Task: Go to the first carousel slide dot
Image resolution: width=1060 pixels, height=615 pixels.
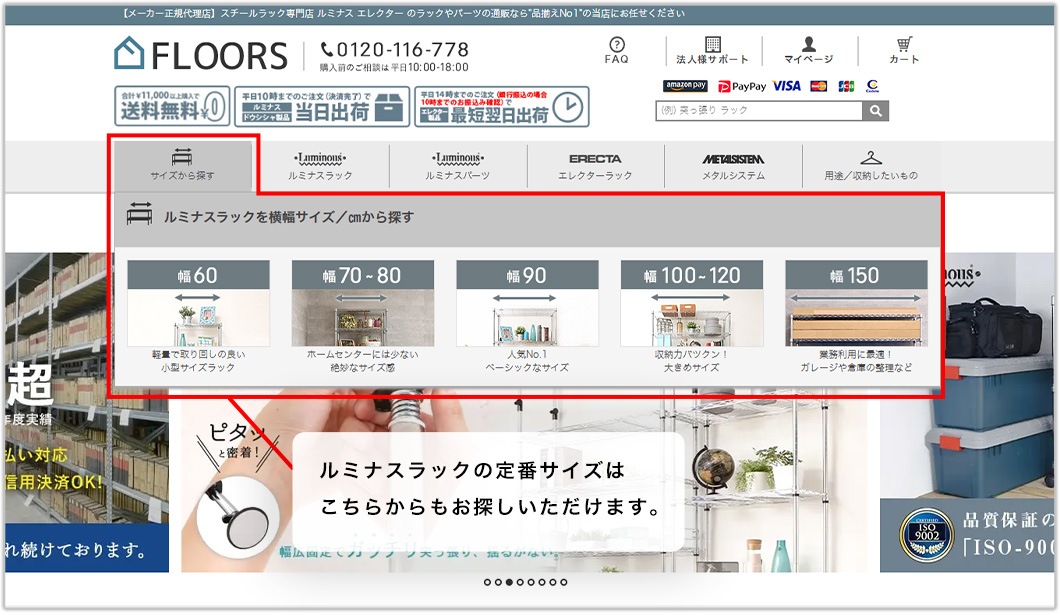Action: pyautogui.click(x=487, y=582)
